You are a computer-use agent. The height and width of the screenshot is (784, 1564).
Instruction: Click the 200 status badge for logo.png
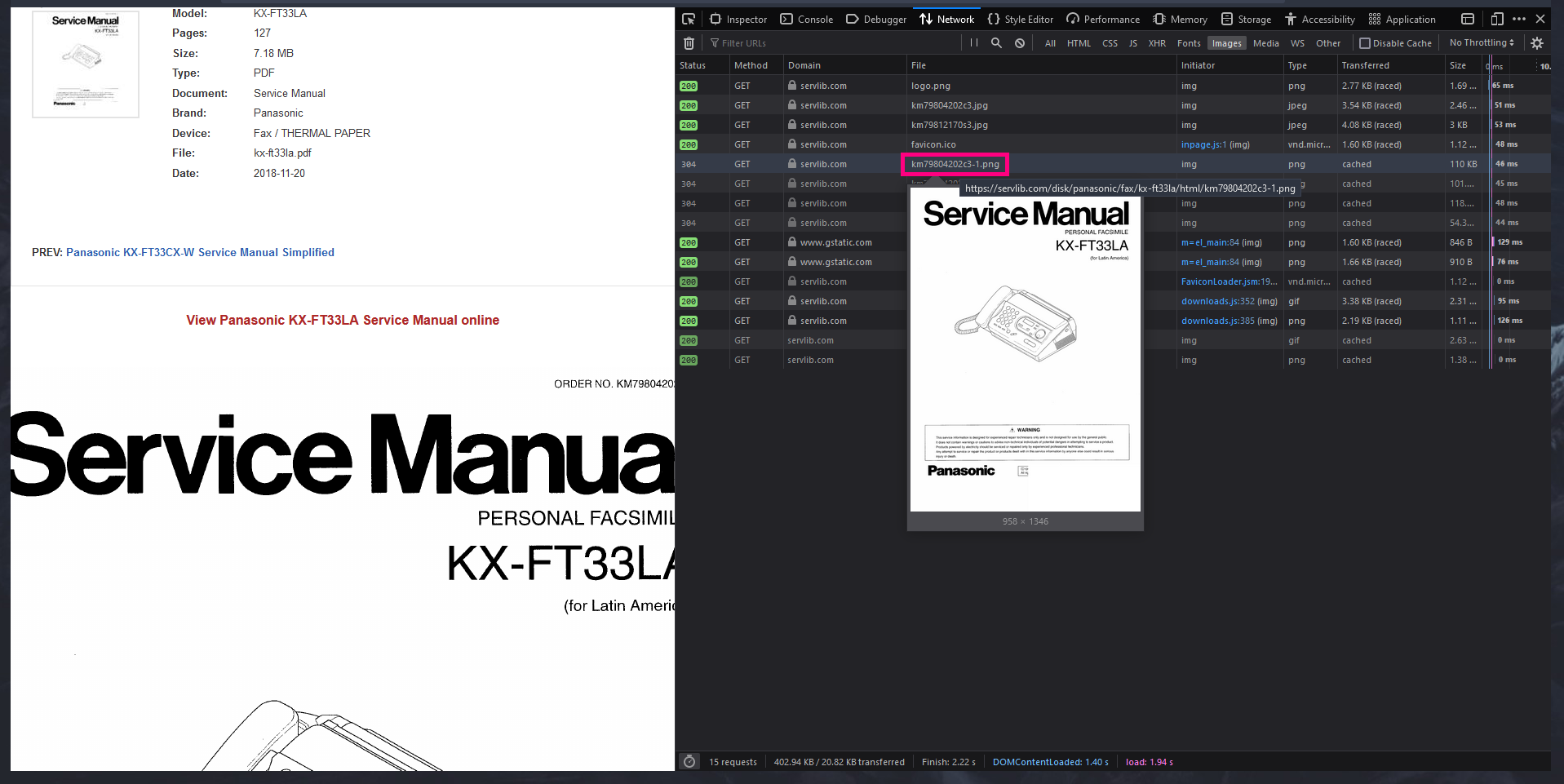[x=689, y=86]
